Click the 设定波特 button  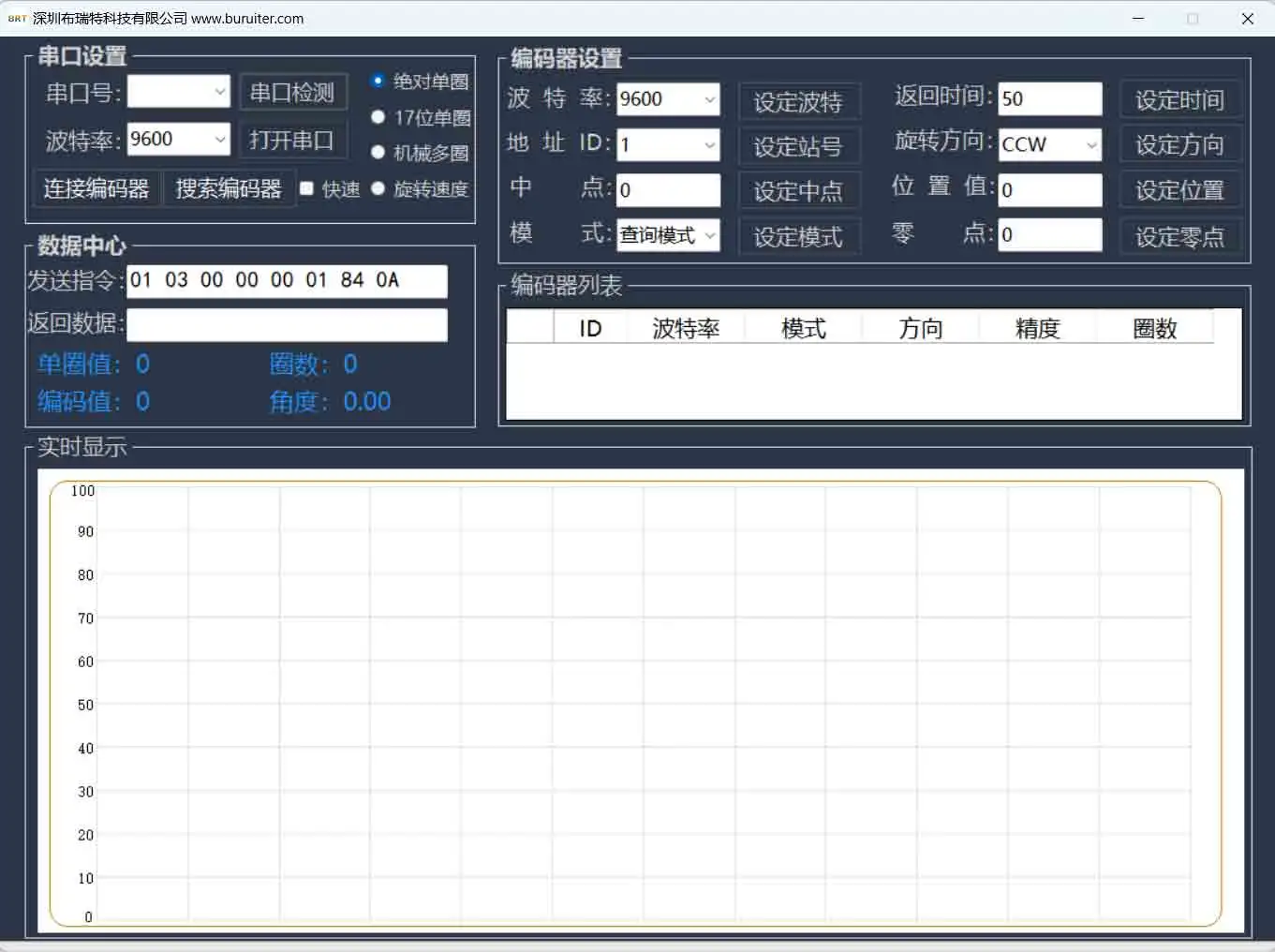tap(798, 101)
